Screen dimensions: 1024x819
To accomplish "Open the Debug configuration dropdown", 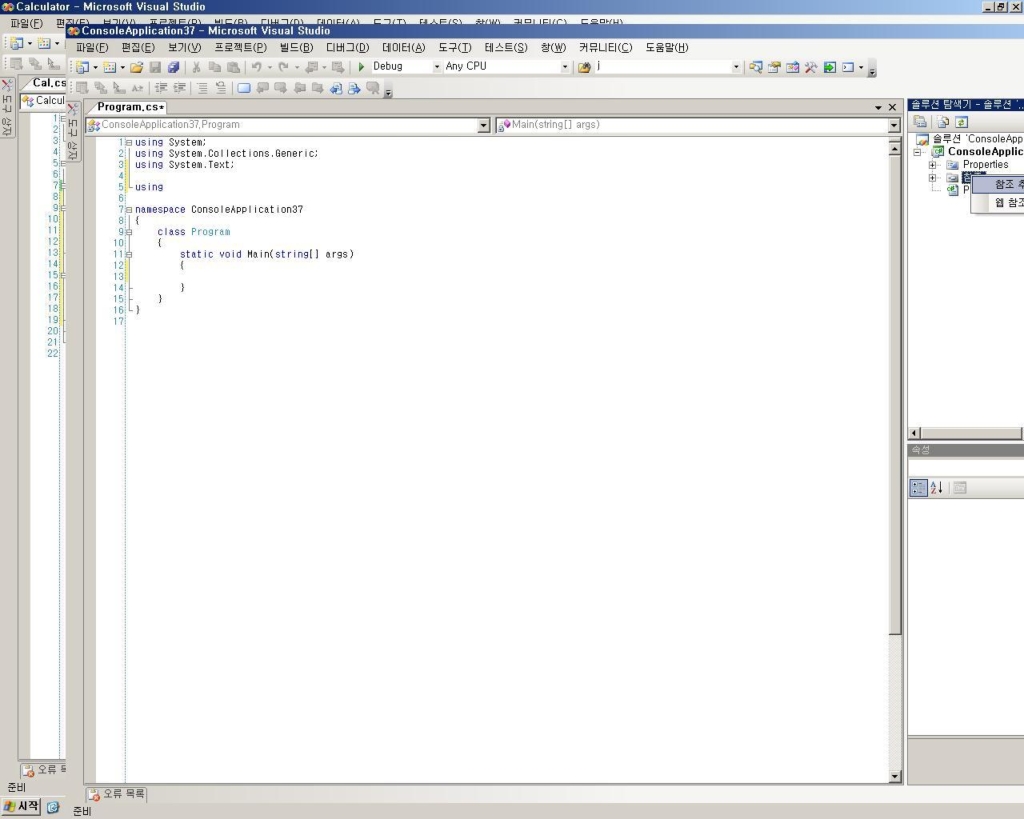I will point(437,67).
